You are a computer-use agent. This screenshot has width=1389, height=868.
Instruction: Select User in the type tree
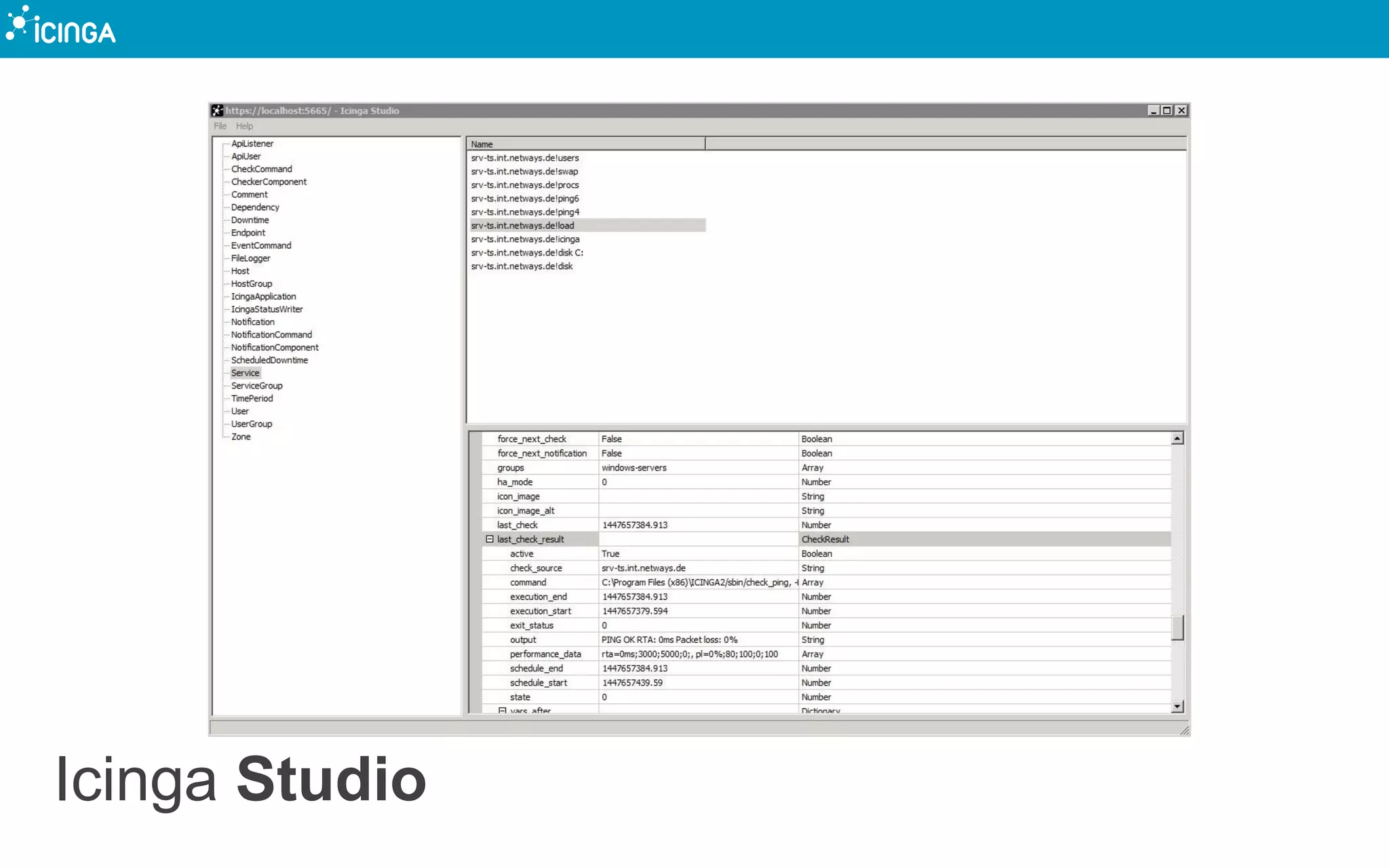[x=240, y=412]
